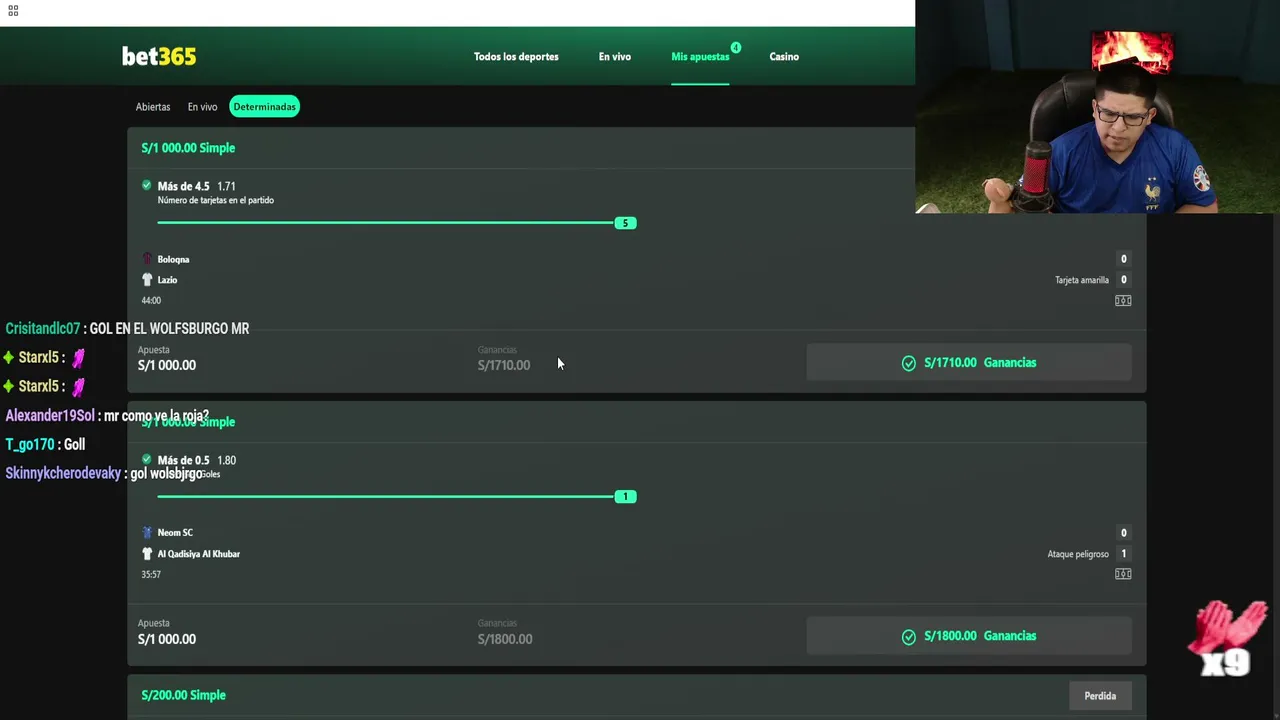Click the Al Qadisiya Al Khubar team name
Viewport: 1280px width, 720px height.
(198, 554)
